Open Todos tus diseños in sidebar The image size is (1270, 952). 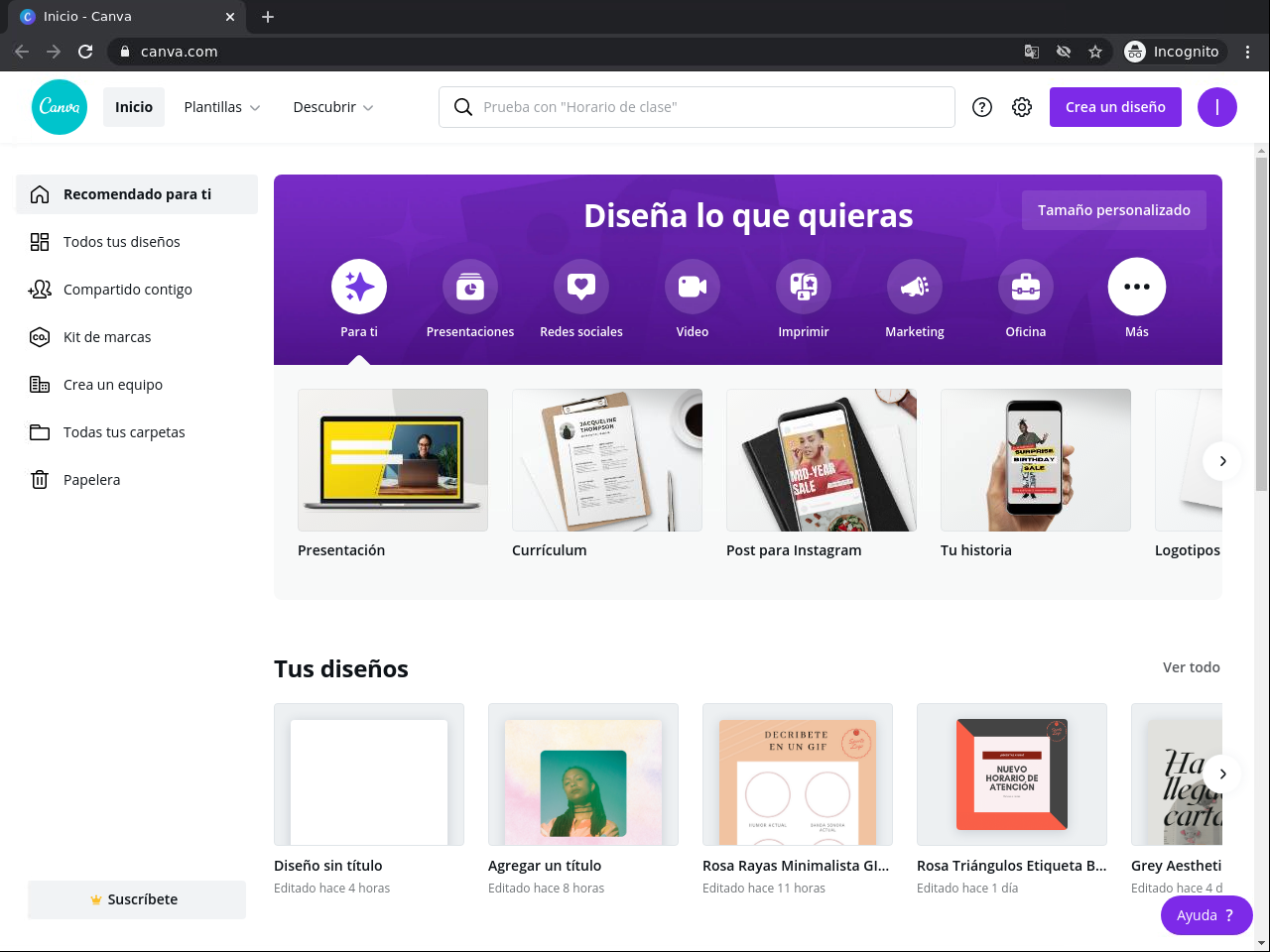(137, 242)
